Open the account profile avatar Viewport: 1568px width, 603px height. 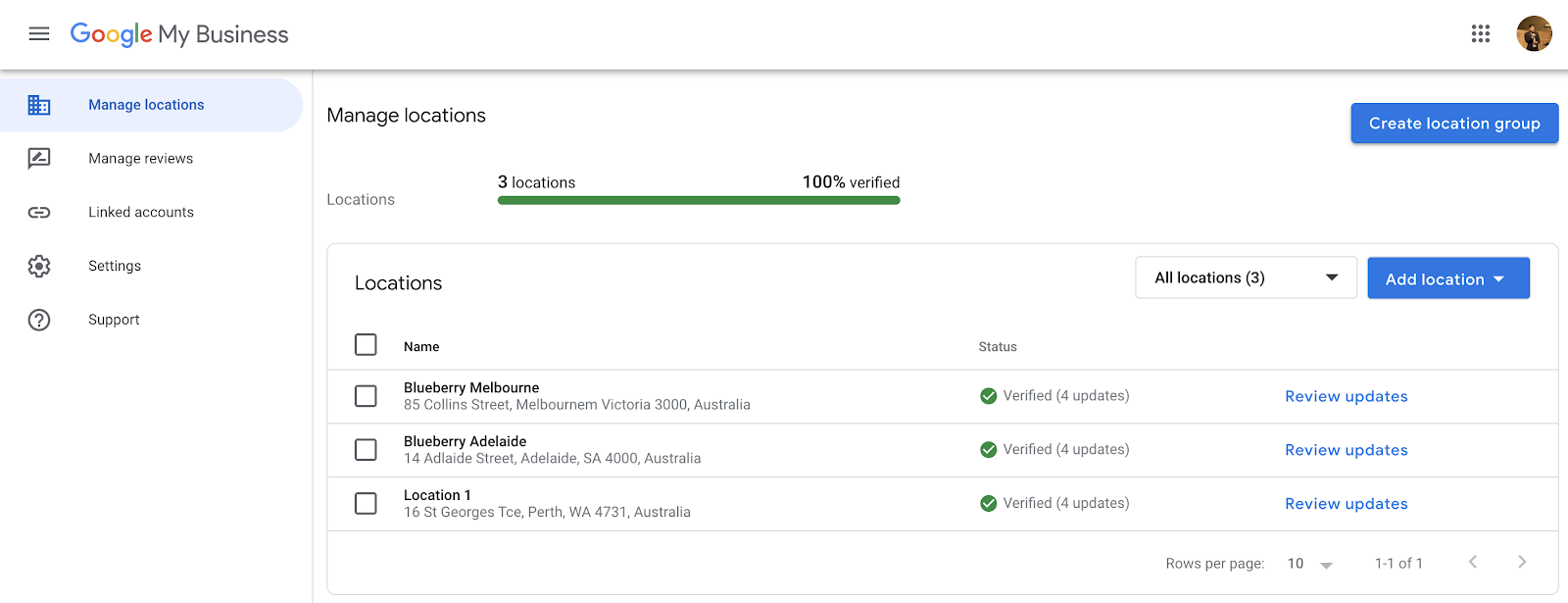(x=1534, y=33)
